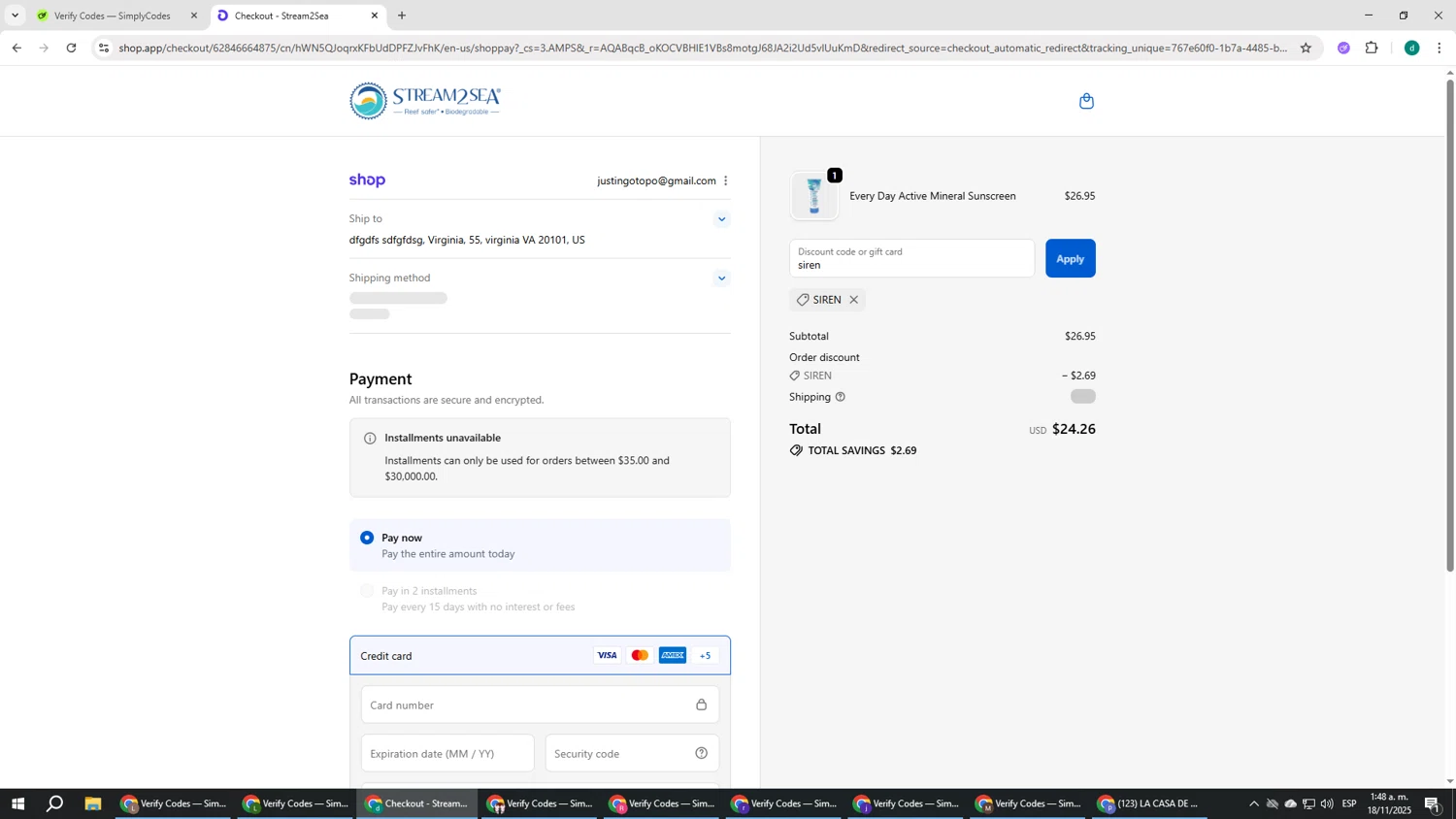Viewport: 1456px width, 819px height.
Task: Apply the discount code
Action: (x=1070, y=258)
